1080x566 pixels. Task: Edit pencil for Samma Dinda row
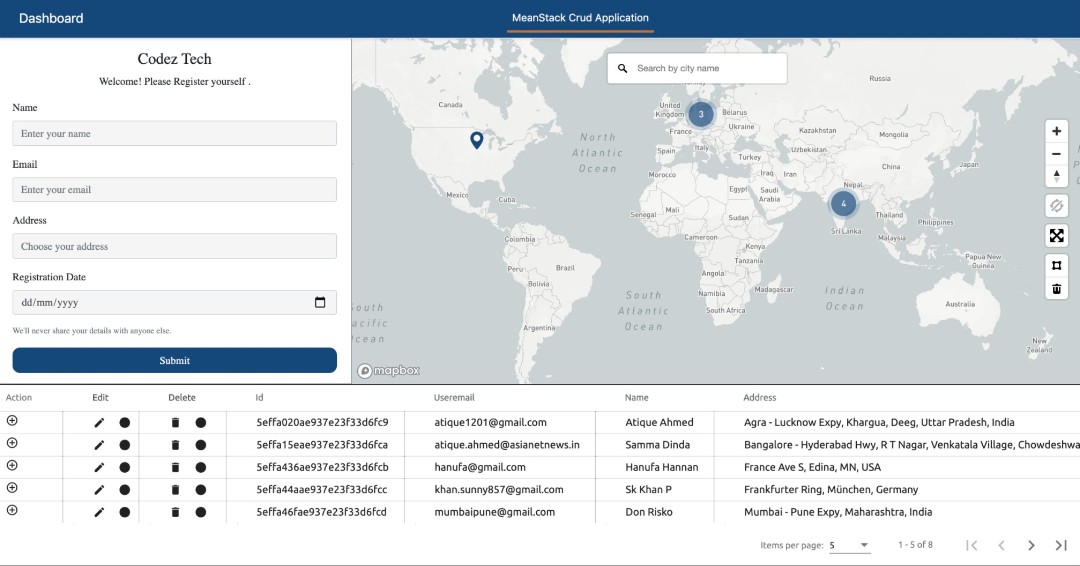click(99, 445)
